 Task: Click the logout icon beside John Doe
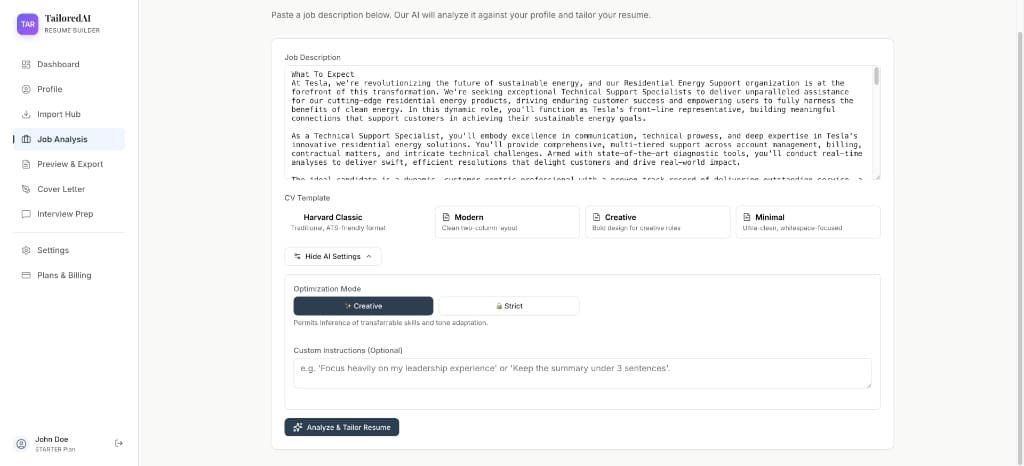pyautogui.click(x=118, y=443)
